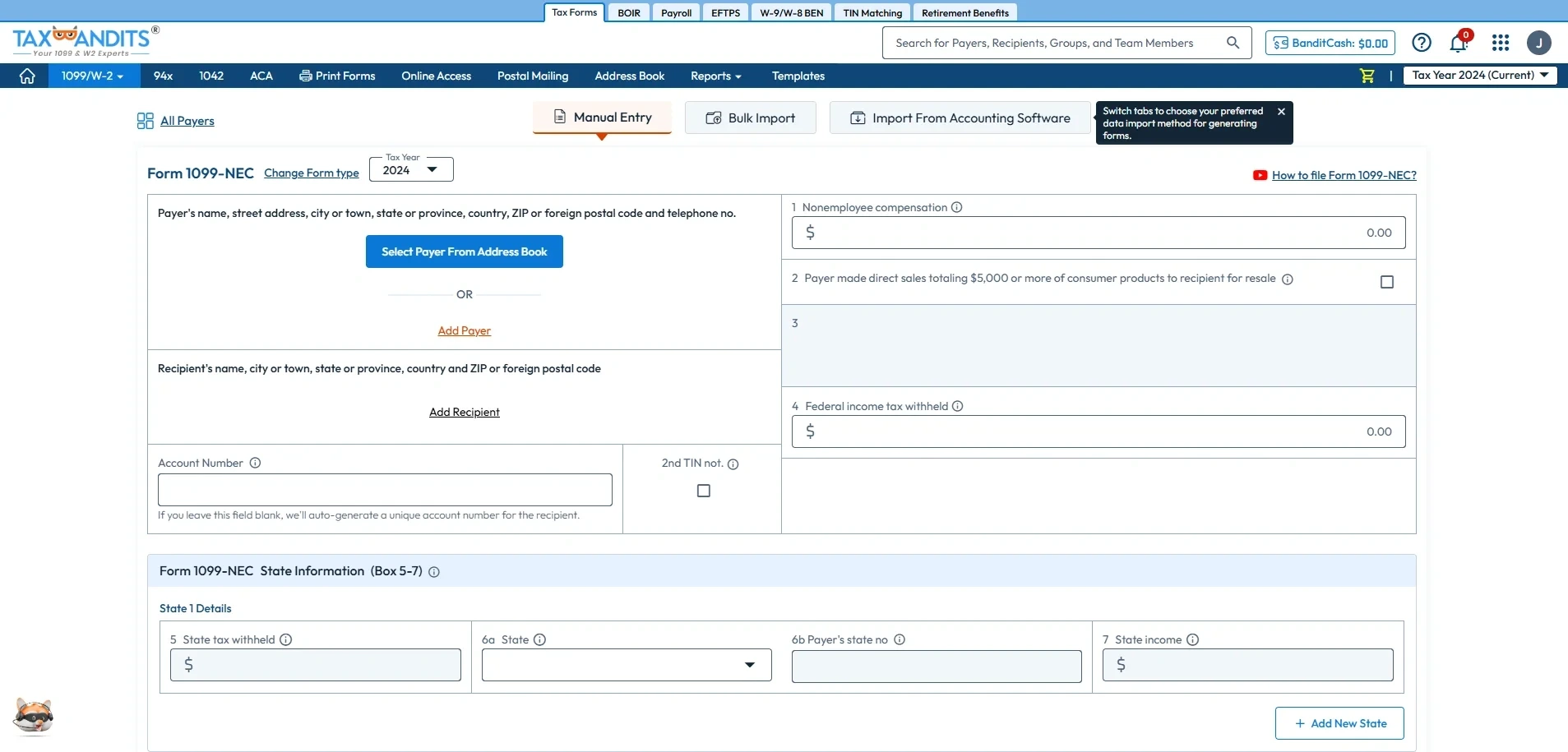Click the Account Number input field
This screenshot has height=752, width=1568.
point(385,489)
